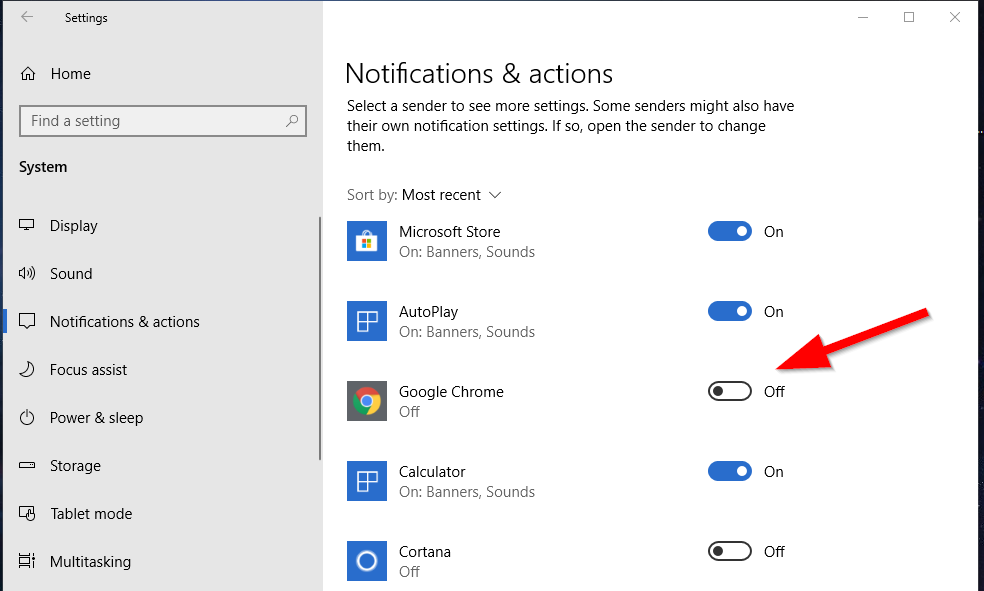Open Display settings in the sidebar
984x591 pixels.
pos(73,225)
